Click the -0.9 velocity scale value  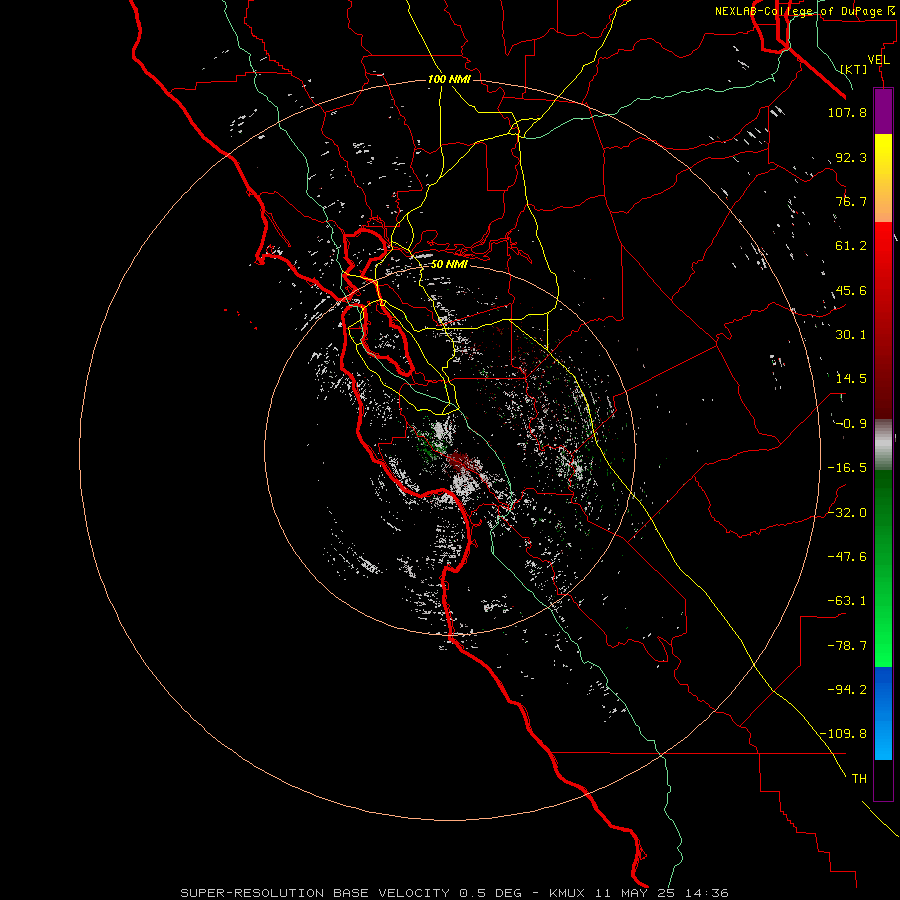pyautogui.click(x=851, y=424)
